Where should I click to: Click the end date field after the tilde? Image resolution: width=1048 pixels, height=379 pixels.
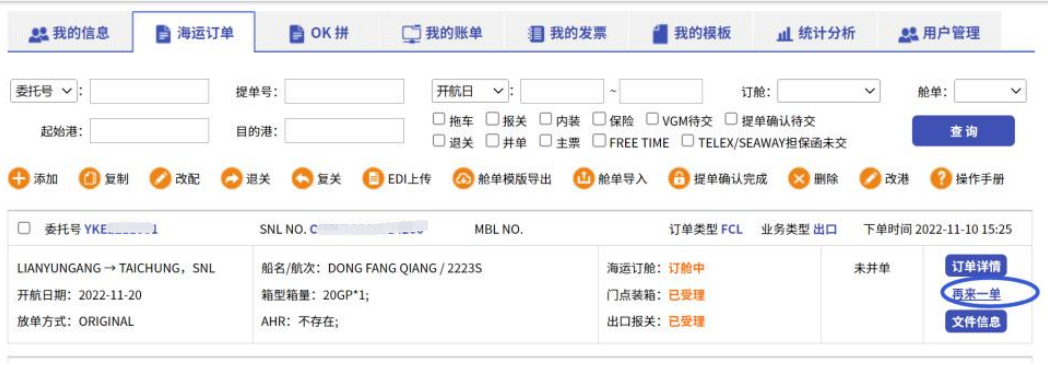pyautogui.click(x=661, y=91)
